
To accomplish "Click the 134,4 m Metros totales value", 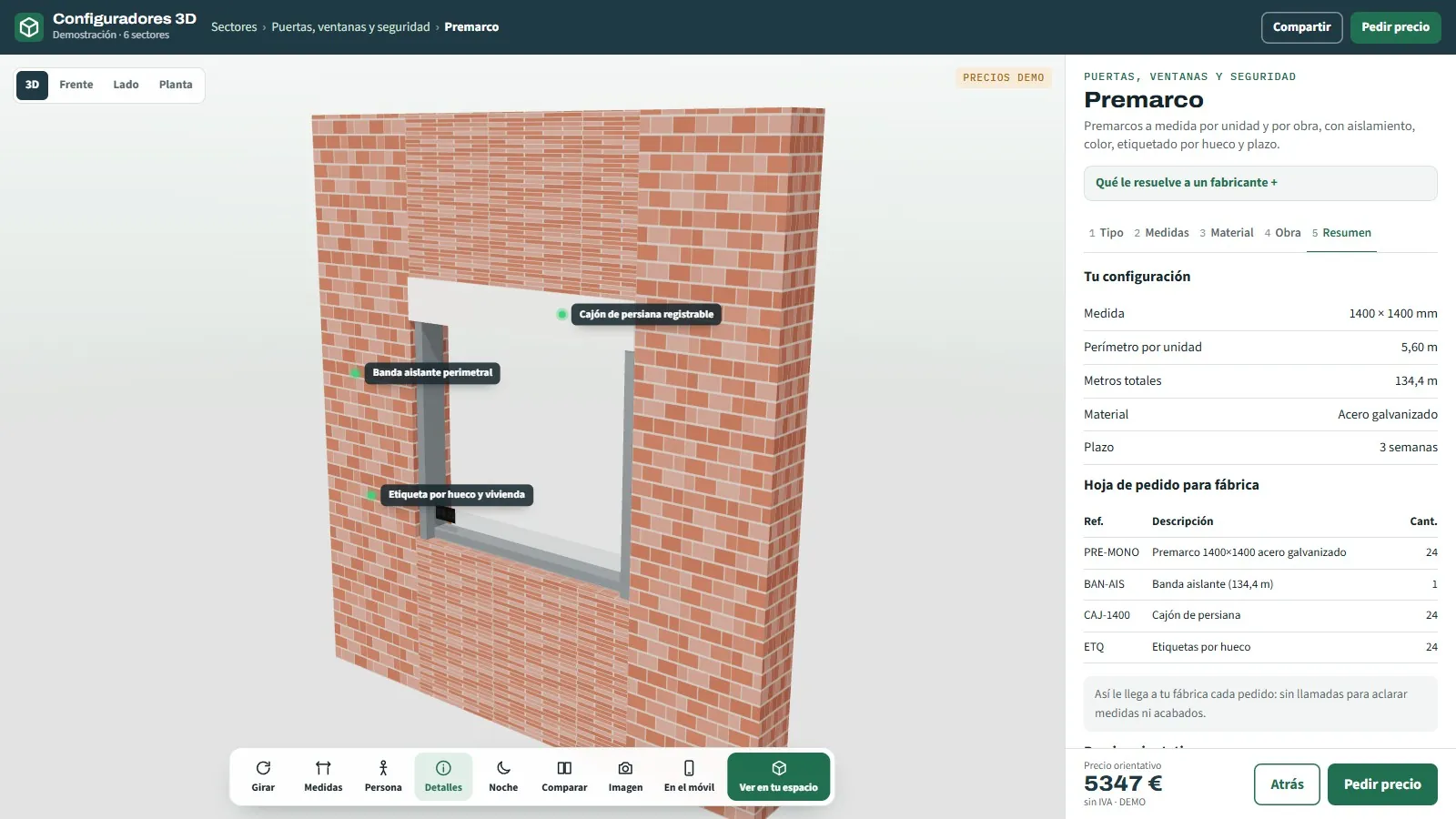I will (1416, 381).
